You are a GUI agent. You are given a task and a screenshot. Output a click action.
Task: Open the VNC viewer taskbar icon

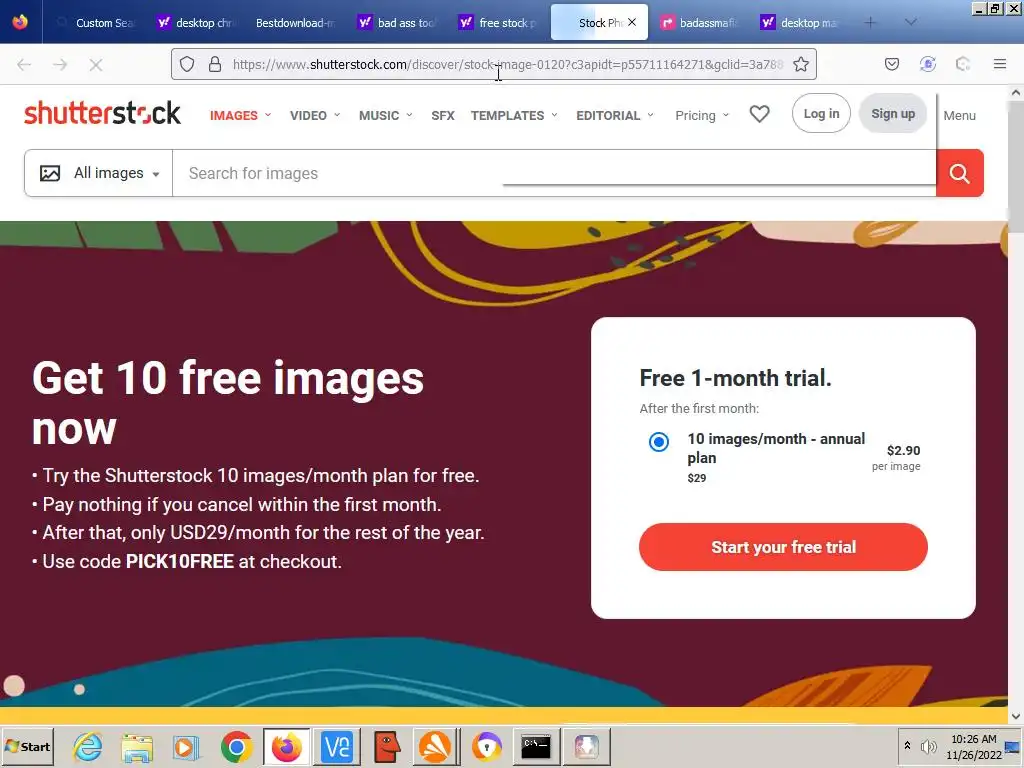coord(337,746)
